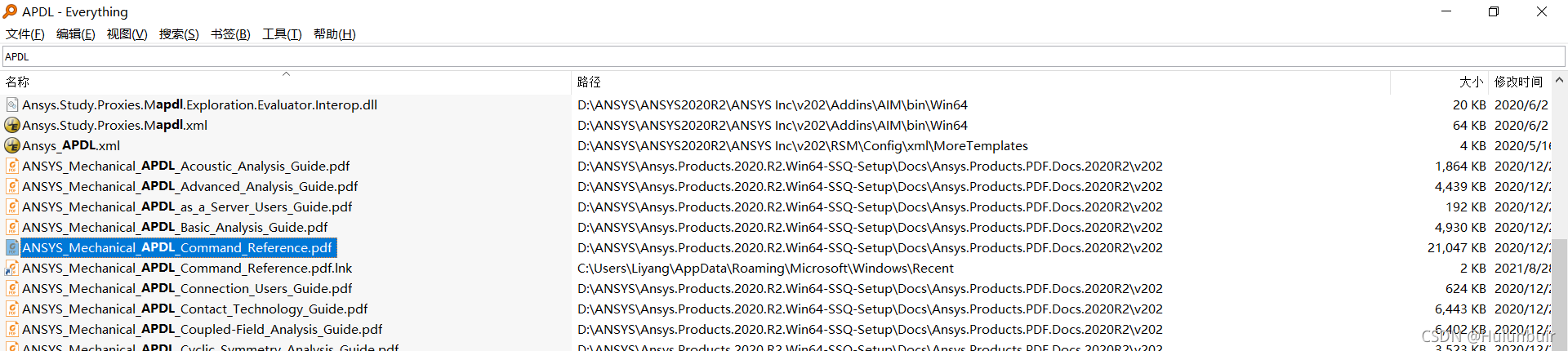Click the PDF icon for Coupled-Field_Analysis_Guide.pdf
The height and width of the screenshot is (351, 1568).
pos(12,329)
